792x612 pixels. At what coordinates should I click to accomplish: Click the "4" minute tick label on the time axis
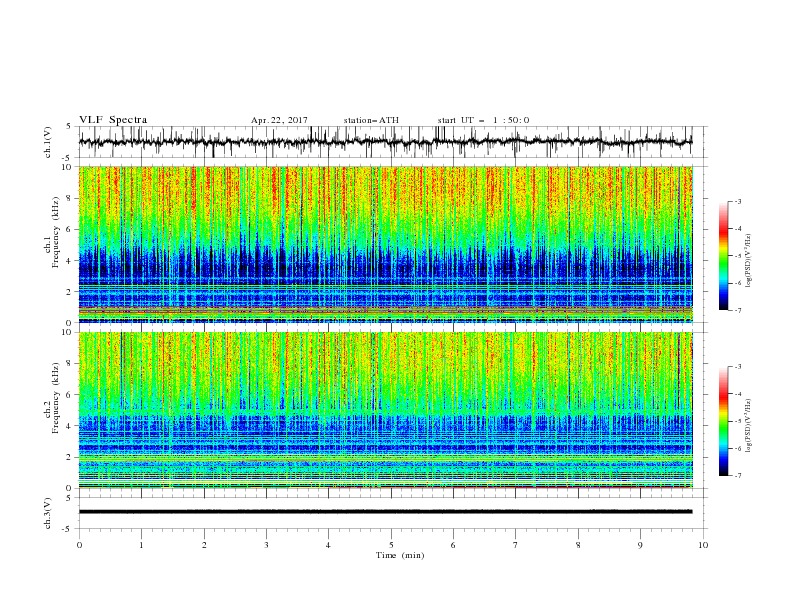pos(328,545)
